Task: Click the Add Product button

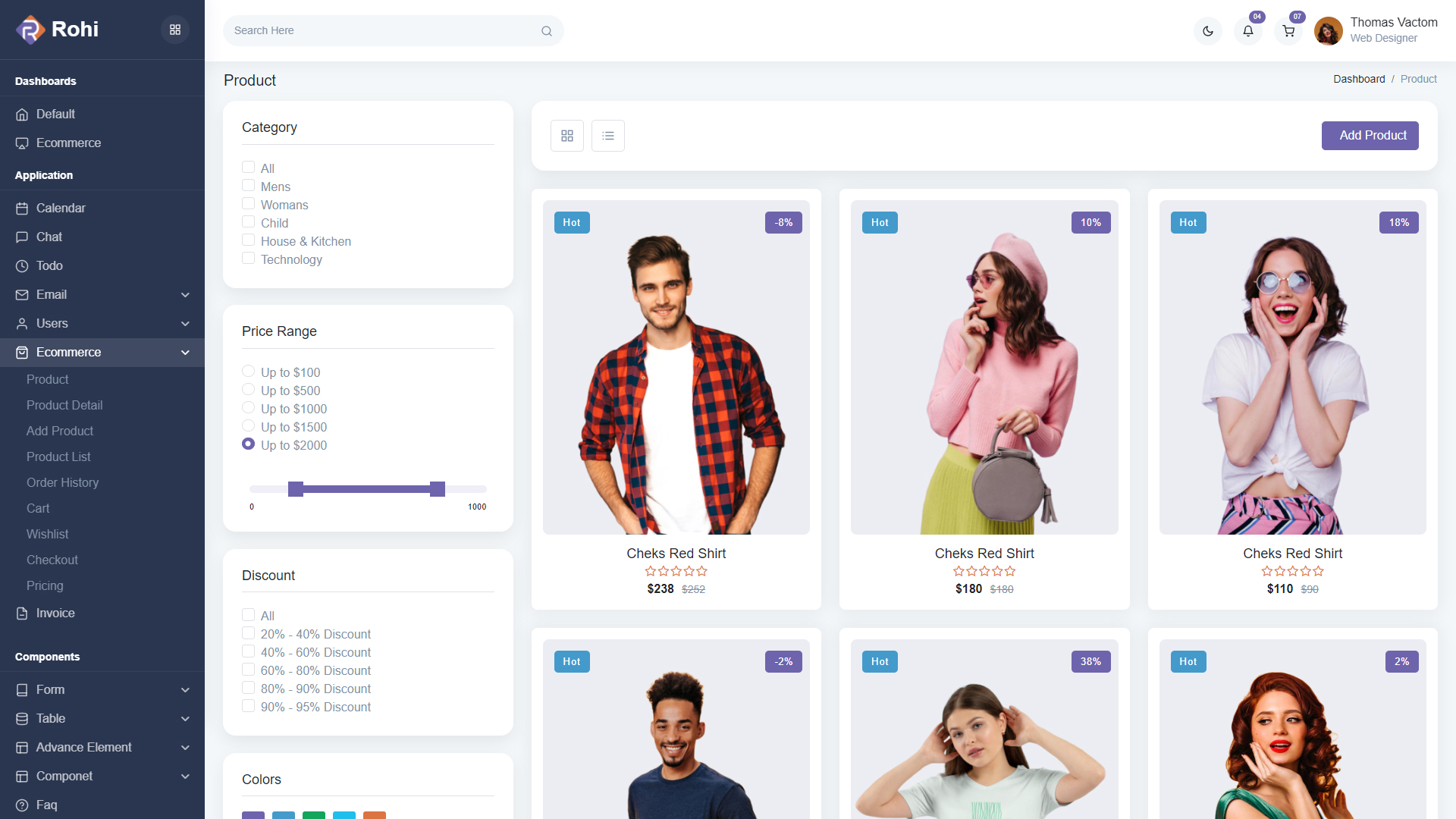Action: (1370, 136)
